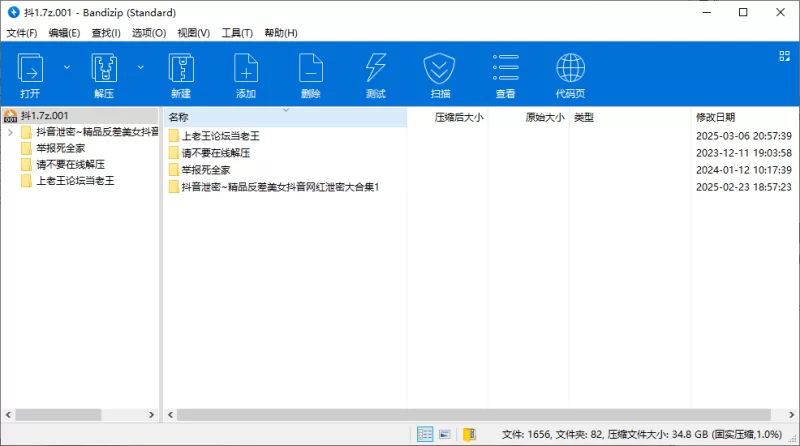Click the Extract (解压) toolbar icon
Viewport: 800px width, 446px height.
coord(104,75)
